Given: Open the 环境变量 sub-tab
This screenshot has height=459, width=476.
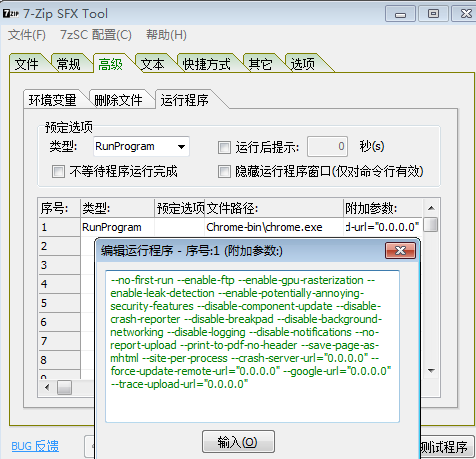Looking at the screenshot, I should [x=53, y=100].
